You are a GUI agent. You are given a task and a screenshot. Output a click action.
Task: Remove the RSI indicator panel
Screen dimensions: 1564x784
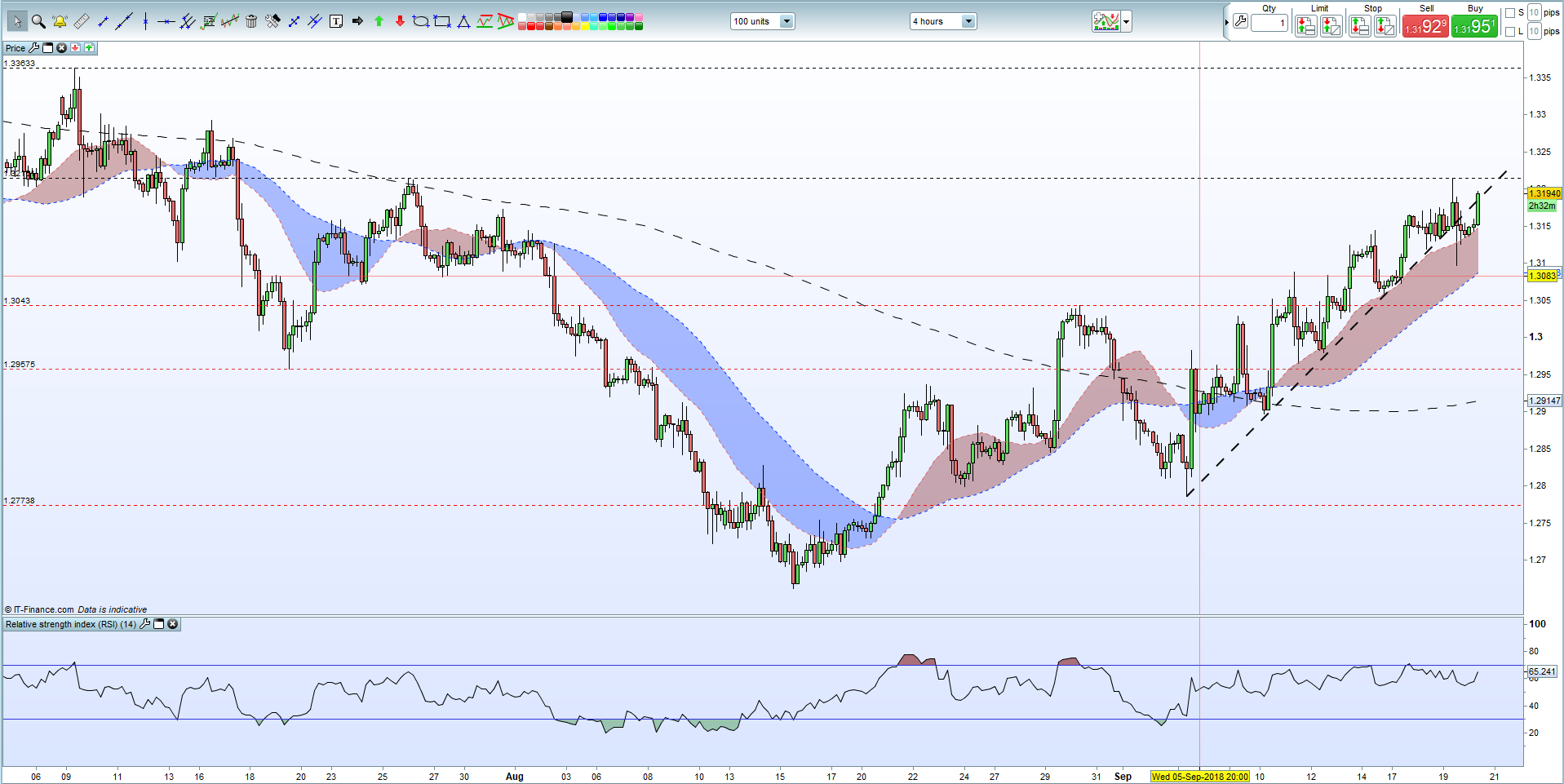pyautogui.click(x=172, y=624)
